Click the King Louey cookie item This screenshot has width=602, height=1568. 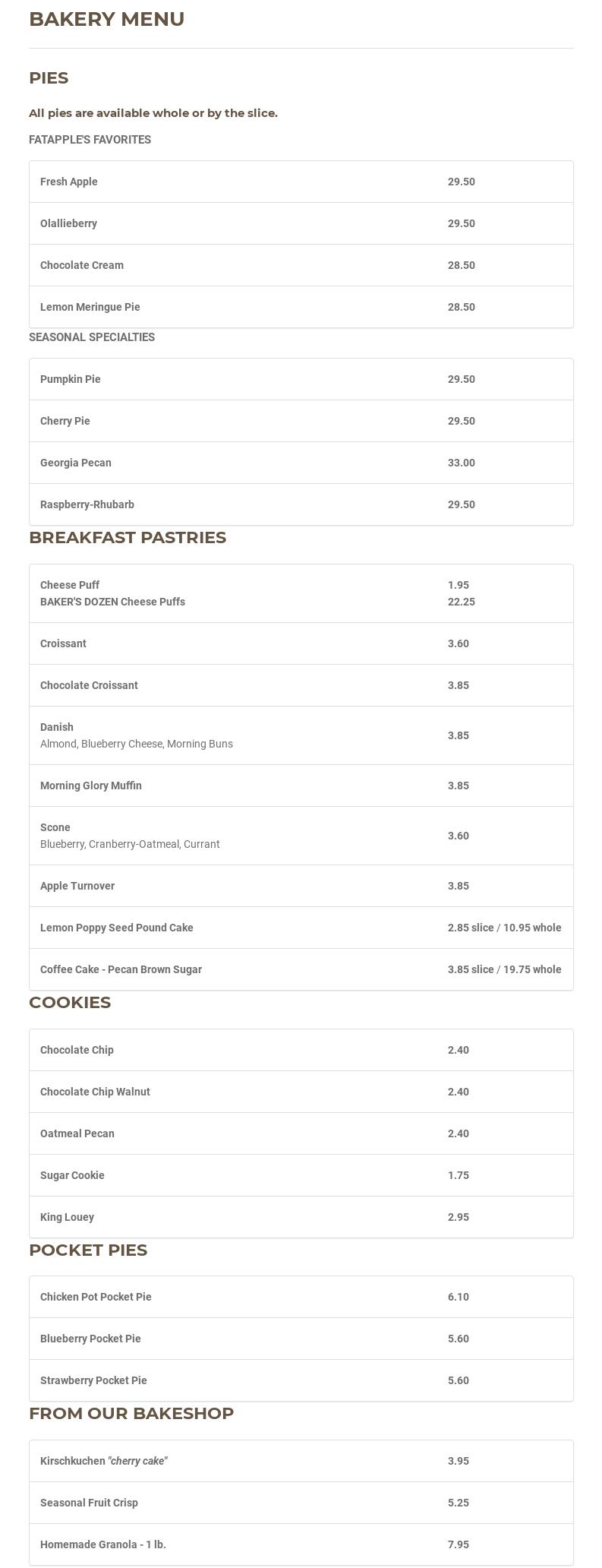tap(67, 1217)
